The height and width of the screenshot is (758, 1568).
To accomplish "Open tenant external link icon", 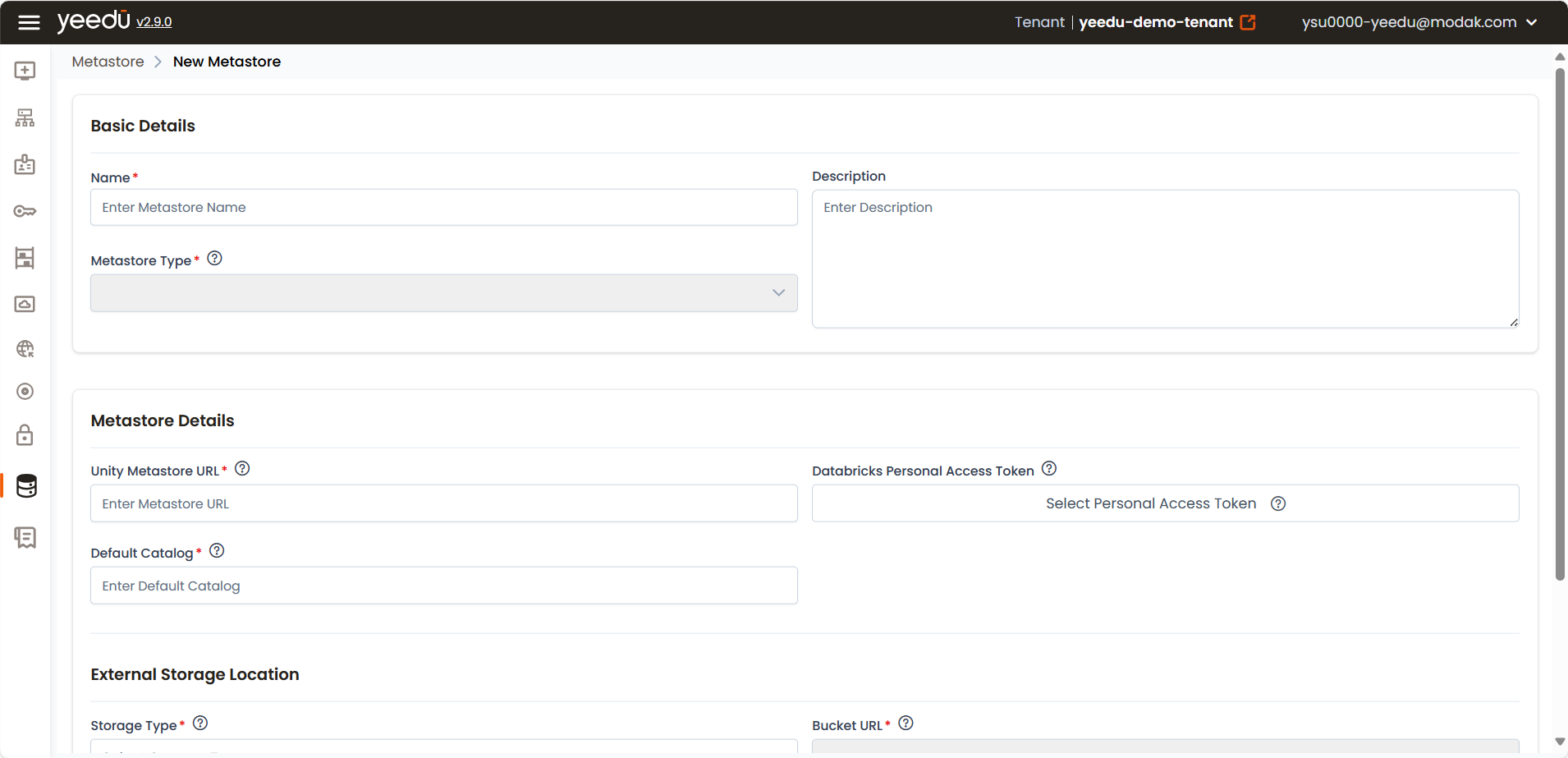I will click(1248, 22).
